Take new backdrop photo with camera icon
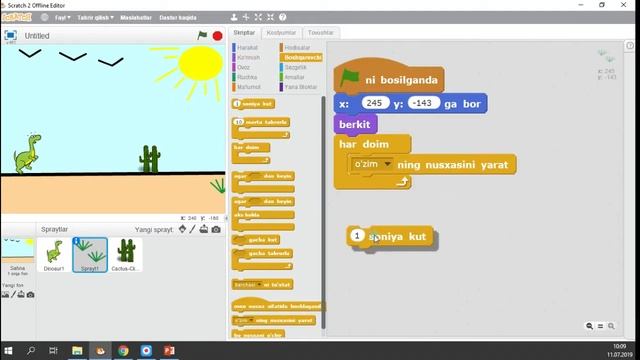Image resolution: width=640 pixels, height=360 pixels. (x=30, y=294)
